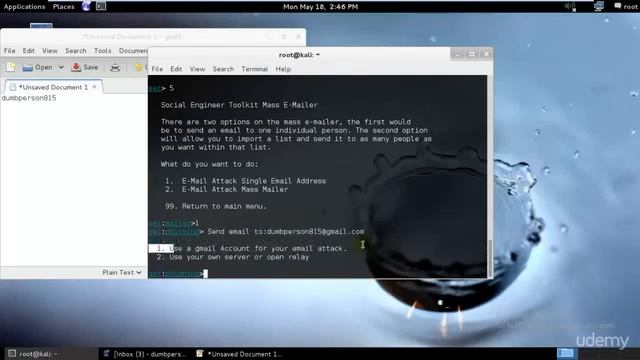Open the clock showing Mon May 18

click(320, 7)
